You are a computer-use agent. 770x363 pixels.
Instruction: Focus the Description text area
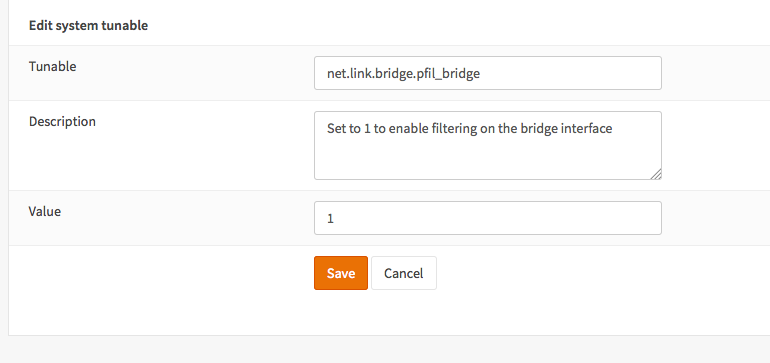tap(488, 145)
